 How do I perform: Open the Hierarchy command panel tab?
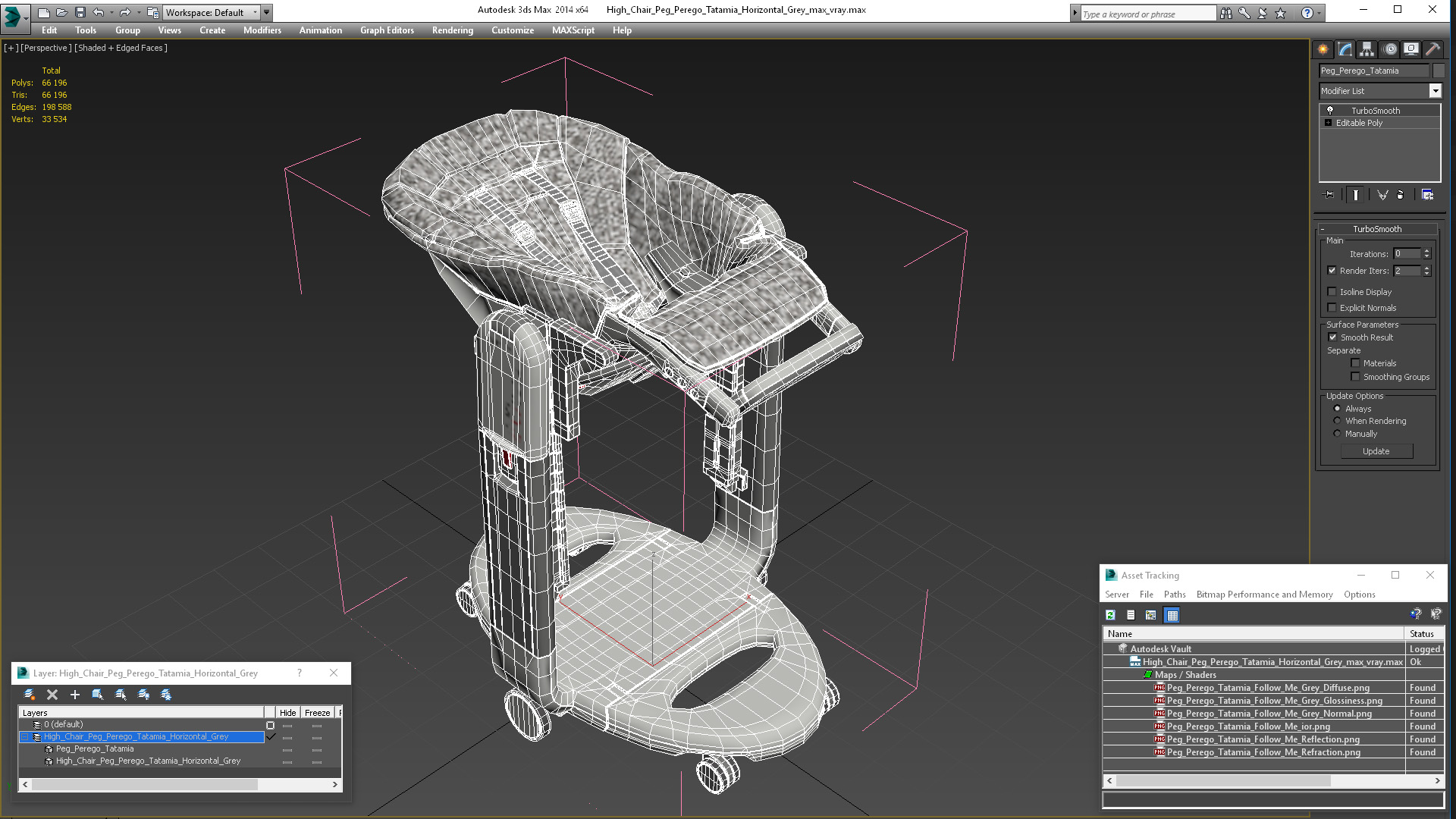pos(1367,49)
